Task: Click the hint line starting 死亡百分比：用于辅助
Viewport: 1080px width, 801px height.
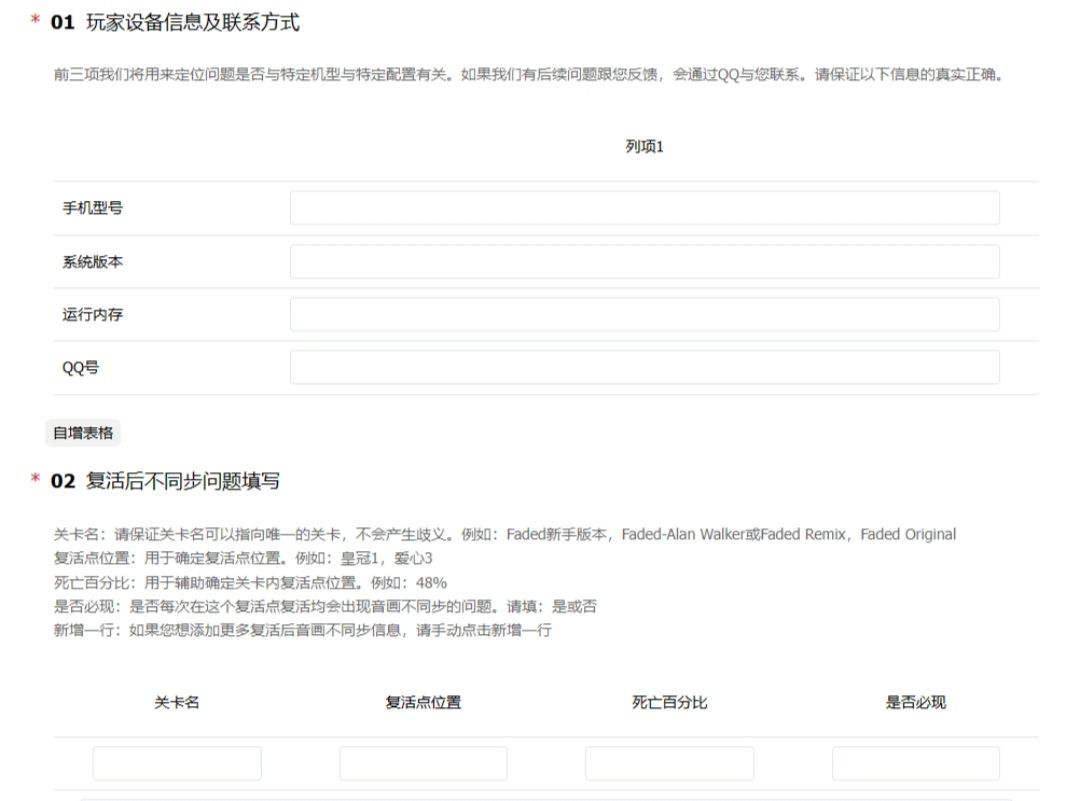Action: (x=250, y=583)
